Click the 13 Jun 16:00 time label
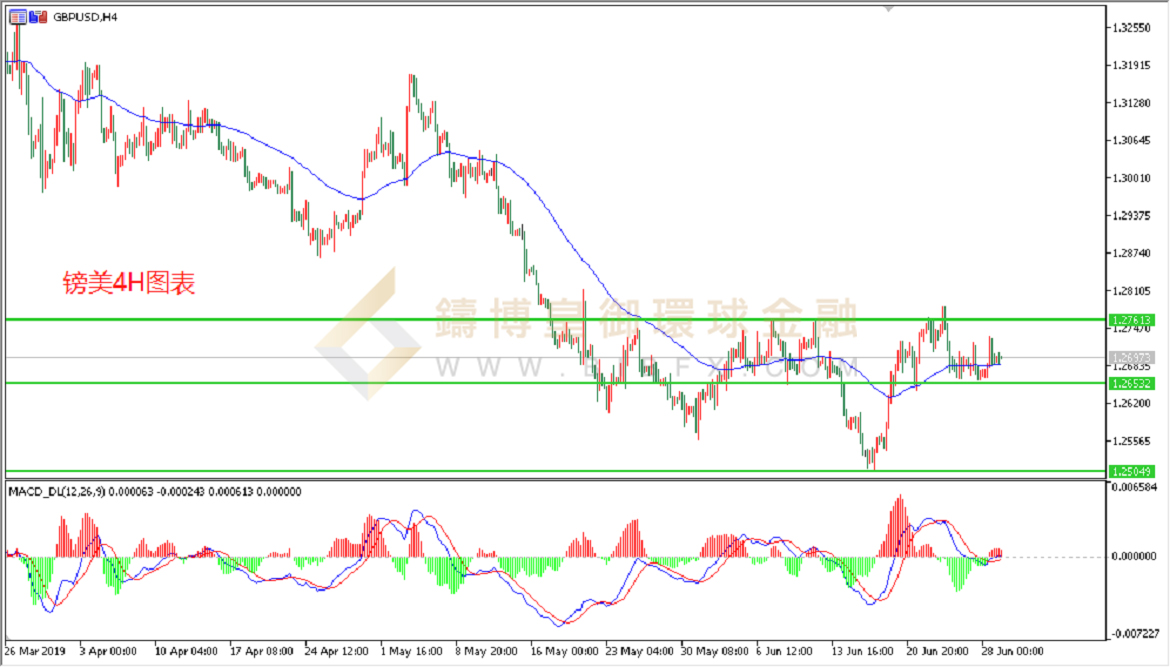 click(863, 648)
